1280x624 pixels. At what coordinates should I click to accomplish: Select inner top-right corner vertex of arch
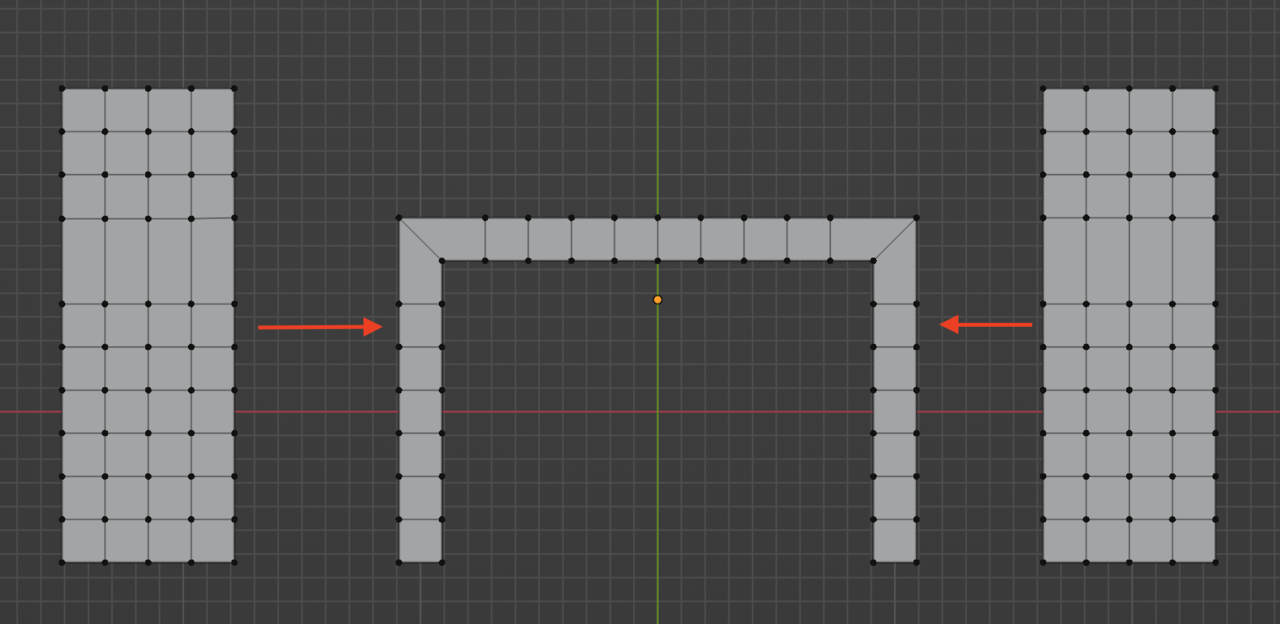pos(873,261)
